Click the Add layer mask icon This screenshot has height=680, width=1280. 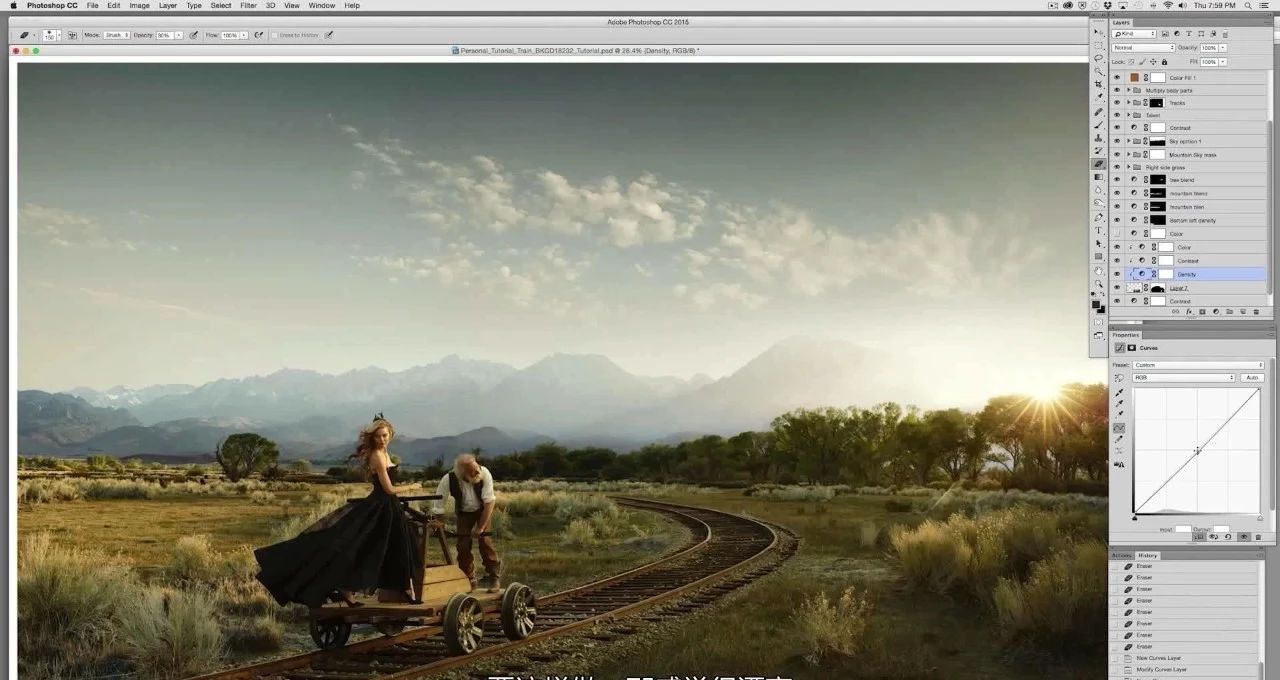pos(1203,312)
